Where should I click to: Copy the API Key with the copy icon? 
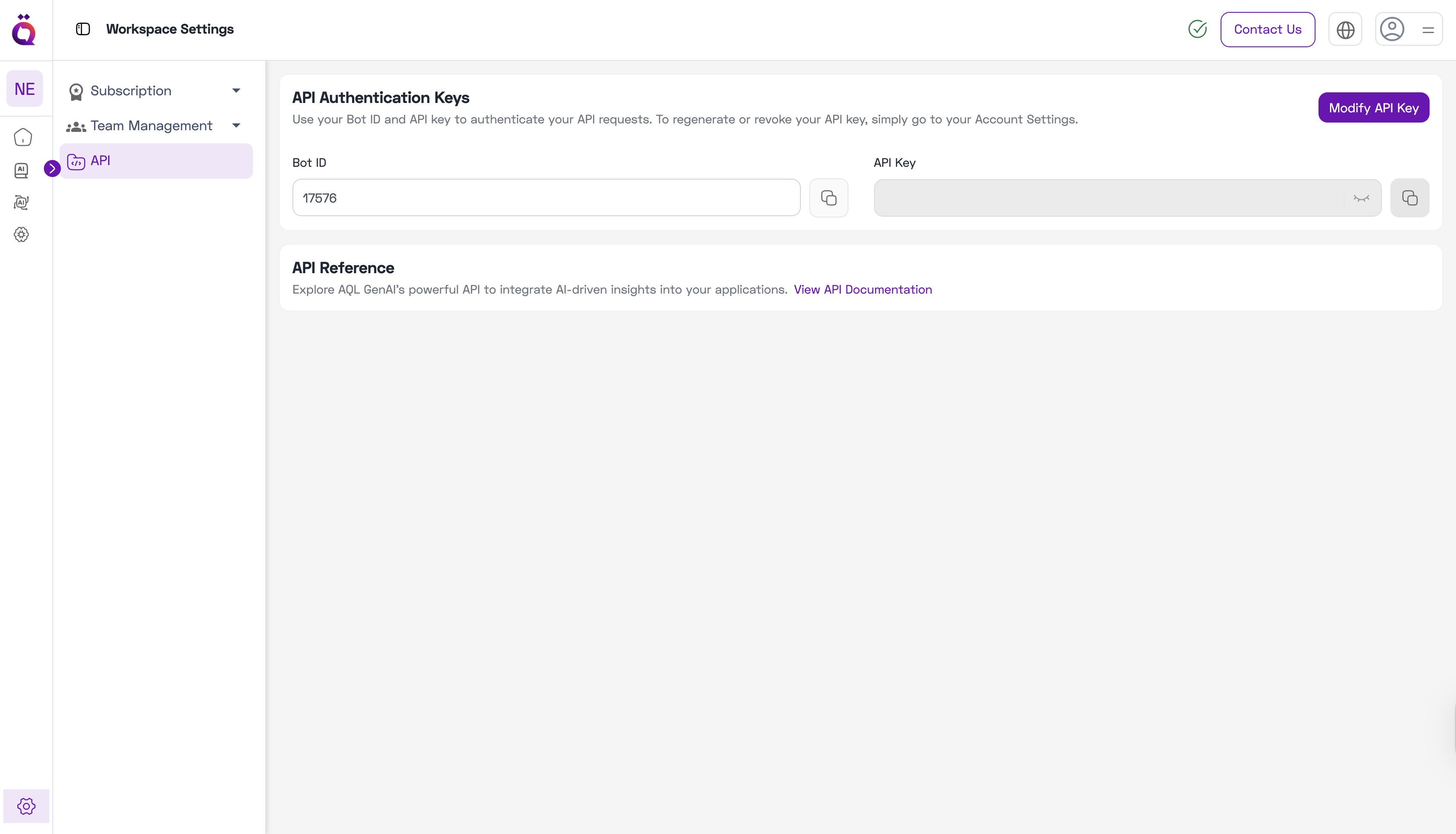click(1410, 197)
